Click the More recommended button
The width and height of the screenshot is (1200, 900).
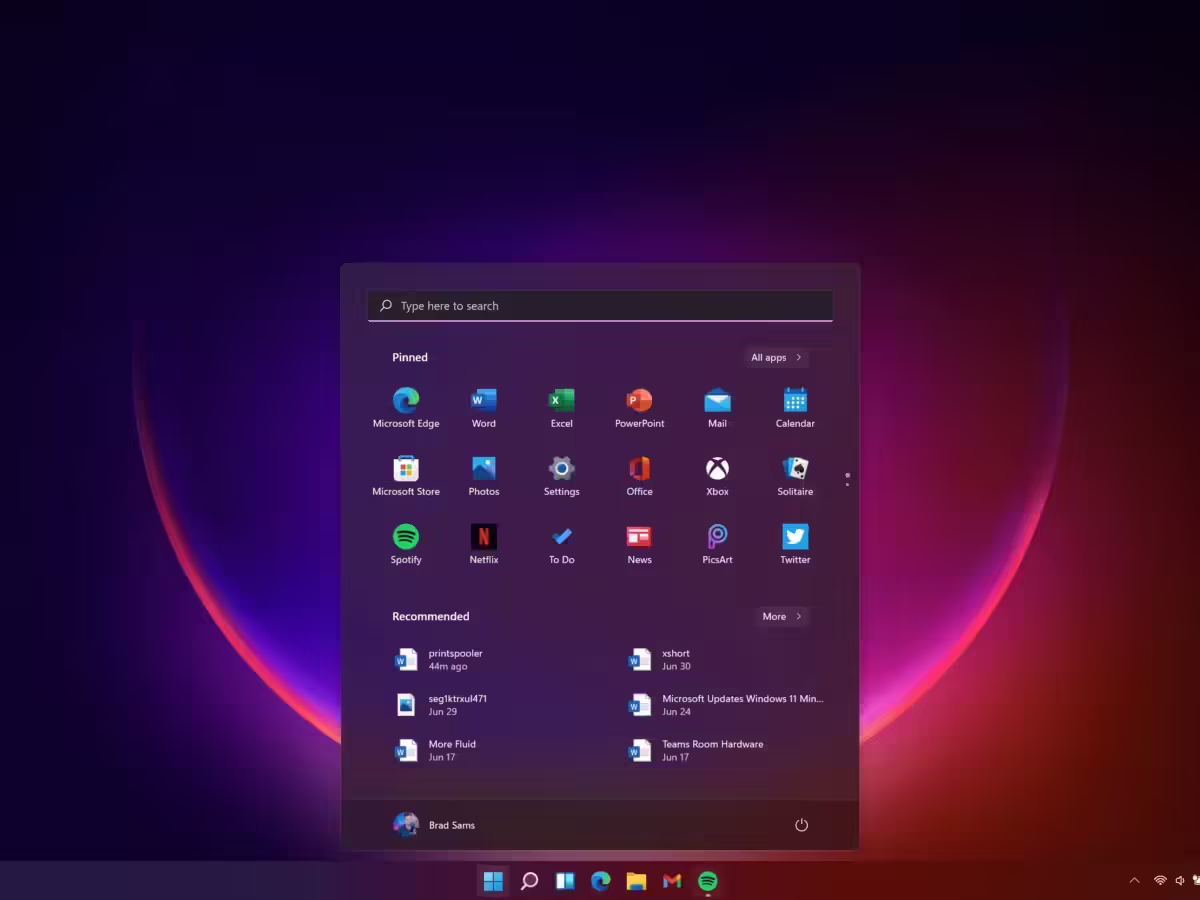click(x=782, y=616)
